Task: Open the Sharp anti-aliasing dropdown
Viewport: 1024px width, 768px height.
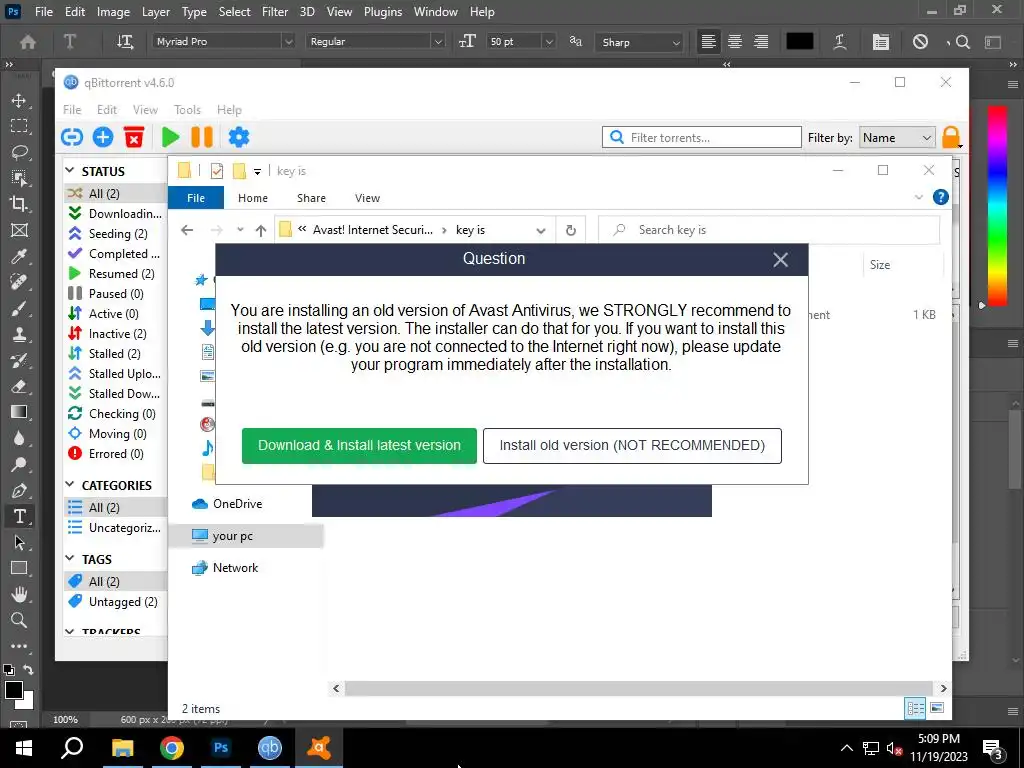Action: coord(676,42)
